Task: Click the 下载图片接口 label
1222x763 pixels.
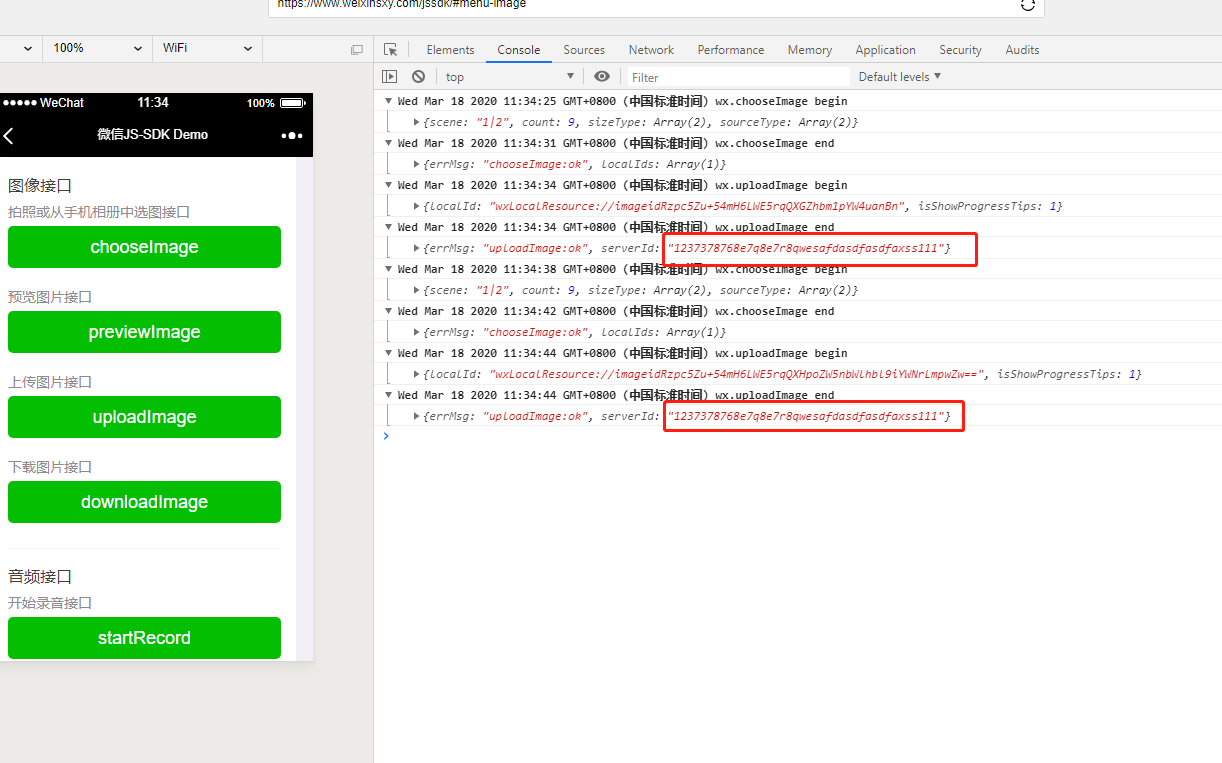Action: click(x=50, y=467)
